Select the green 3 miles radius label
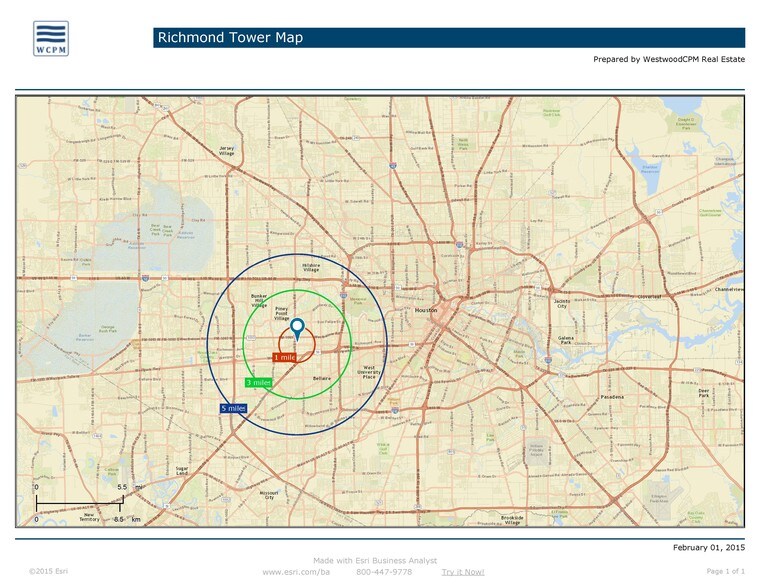Viewport: 761px width, 588px height. click(x=259, y=382)
